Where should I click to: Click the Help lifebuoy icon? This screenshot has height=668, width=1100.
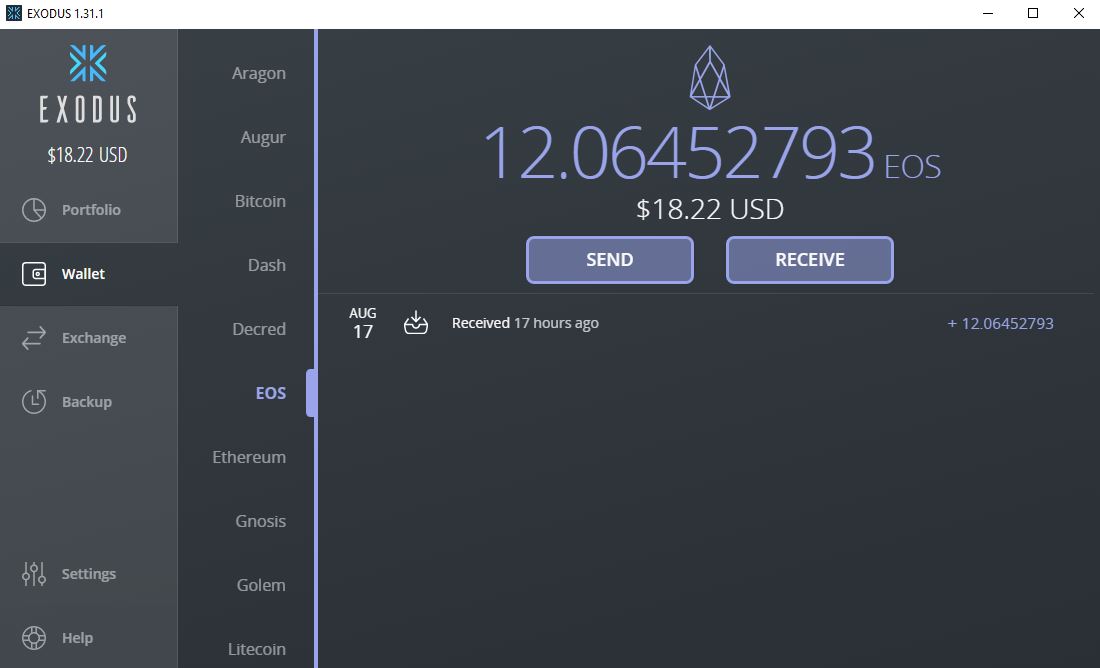point(34,638)
